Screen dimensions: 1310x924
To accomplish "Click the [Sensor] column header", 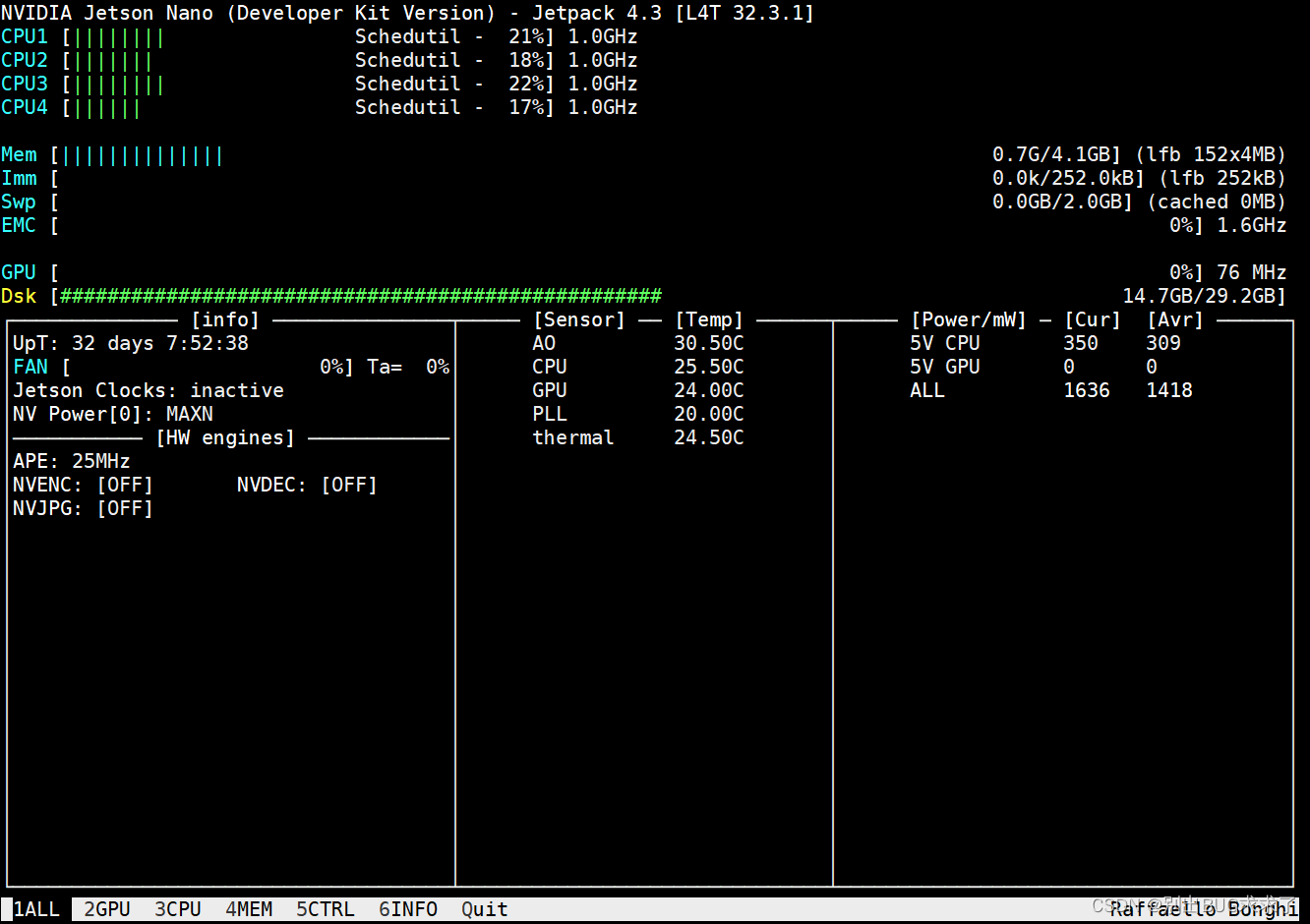I will (x=579, y=319).
